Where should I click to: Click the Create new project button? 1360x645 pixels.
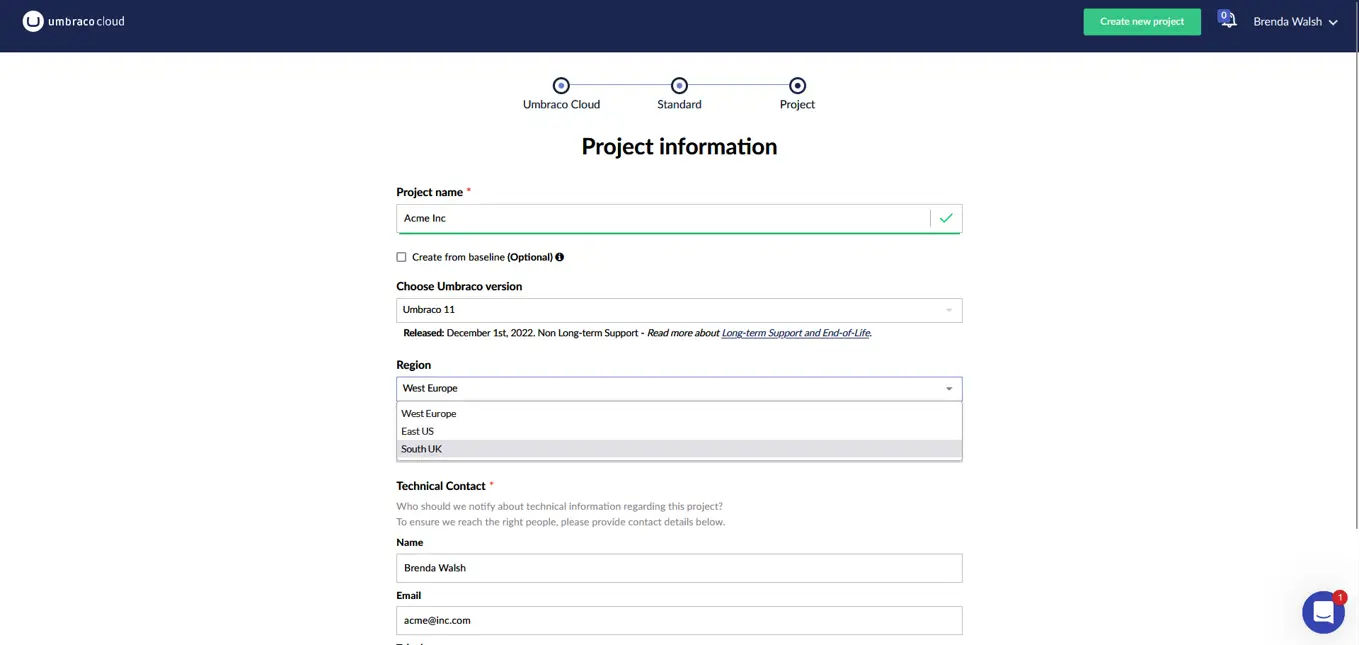pyautogui.click(x=1142, y=22)
